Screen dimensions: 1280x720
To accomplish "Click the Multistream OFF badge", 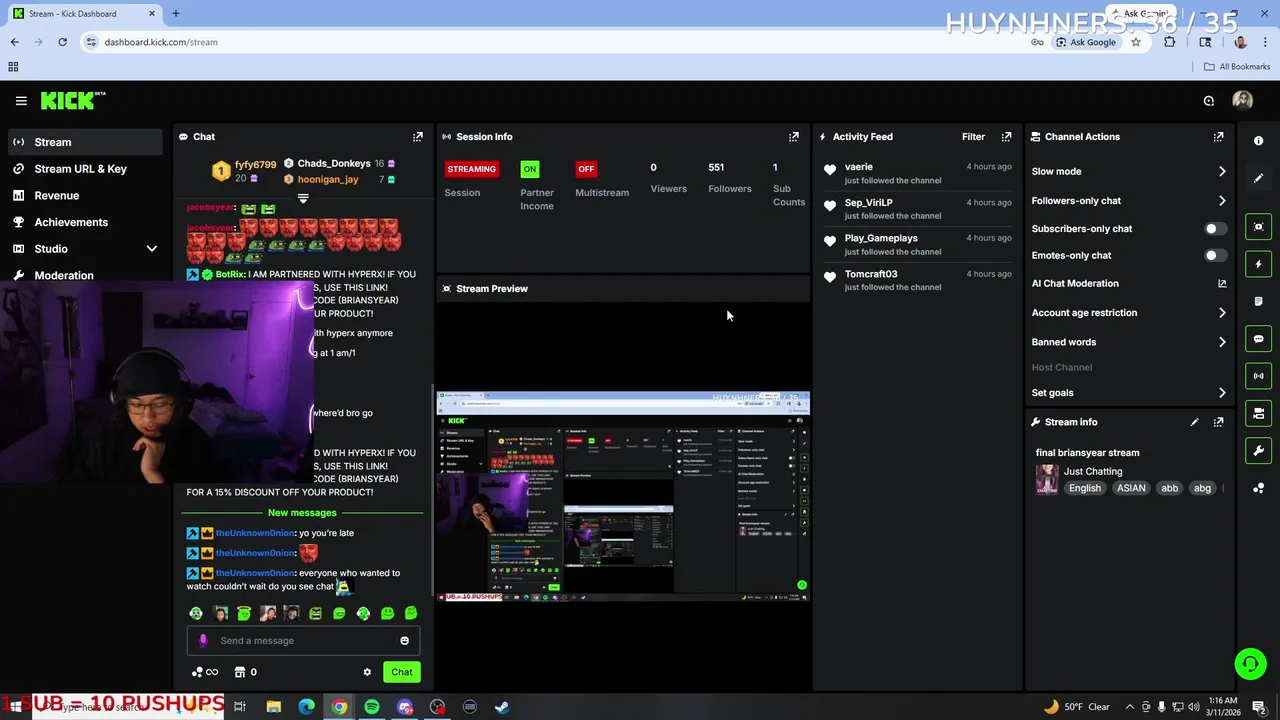I will click(x=586, y=169).
